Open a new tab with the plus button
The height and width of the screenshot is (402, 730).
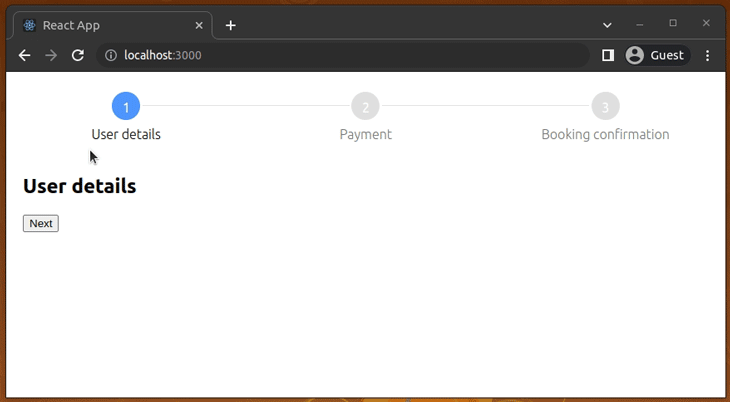click(x=231, y=25)
